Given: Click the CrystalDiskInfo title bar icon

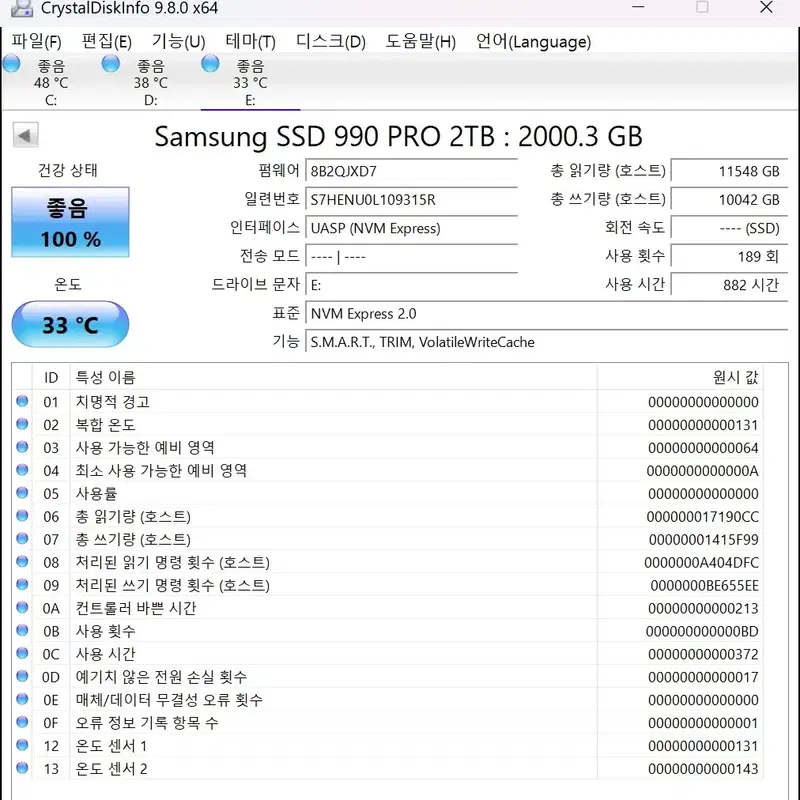Looking at the screenshot, I should click(x=21, y=7).
